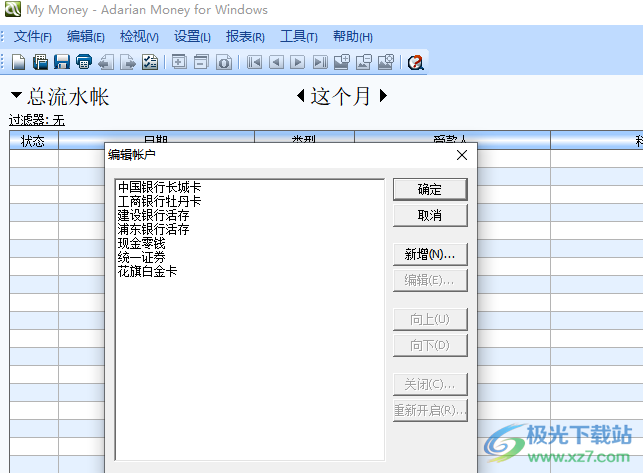This screenshot has width=643, height=473.
Task: Click the New file toolbar icon
Action: click(18, 62)
